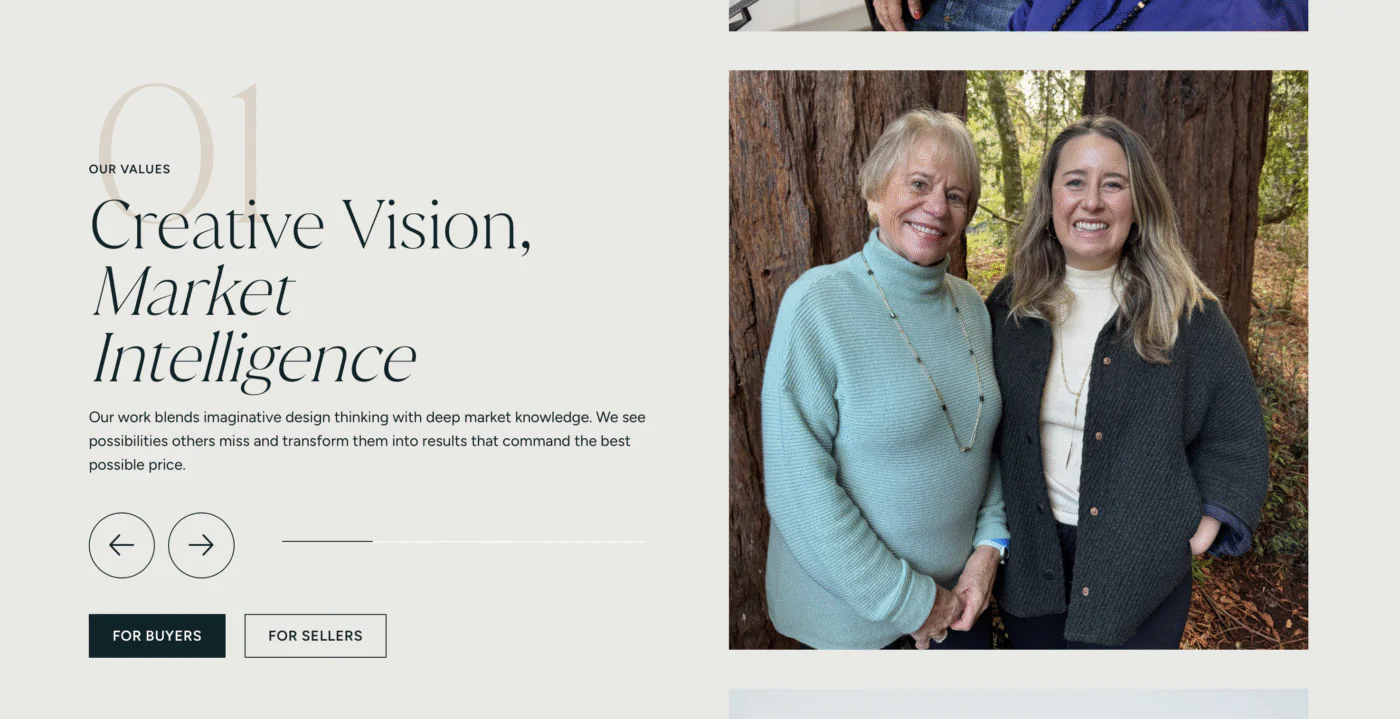Open the photo of the two women
The height and width of the screenshot is (719, 1400).
point(1018,360)
